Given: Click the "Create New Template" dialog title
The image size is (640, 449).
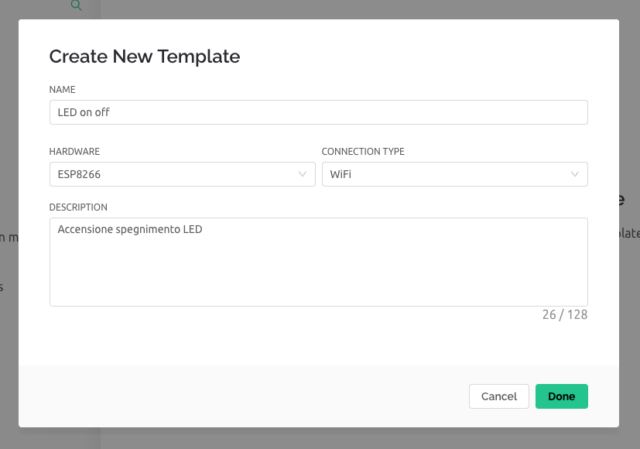Looking at the screenshot, I should tap(144, 56).
